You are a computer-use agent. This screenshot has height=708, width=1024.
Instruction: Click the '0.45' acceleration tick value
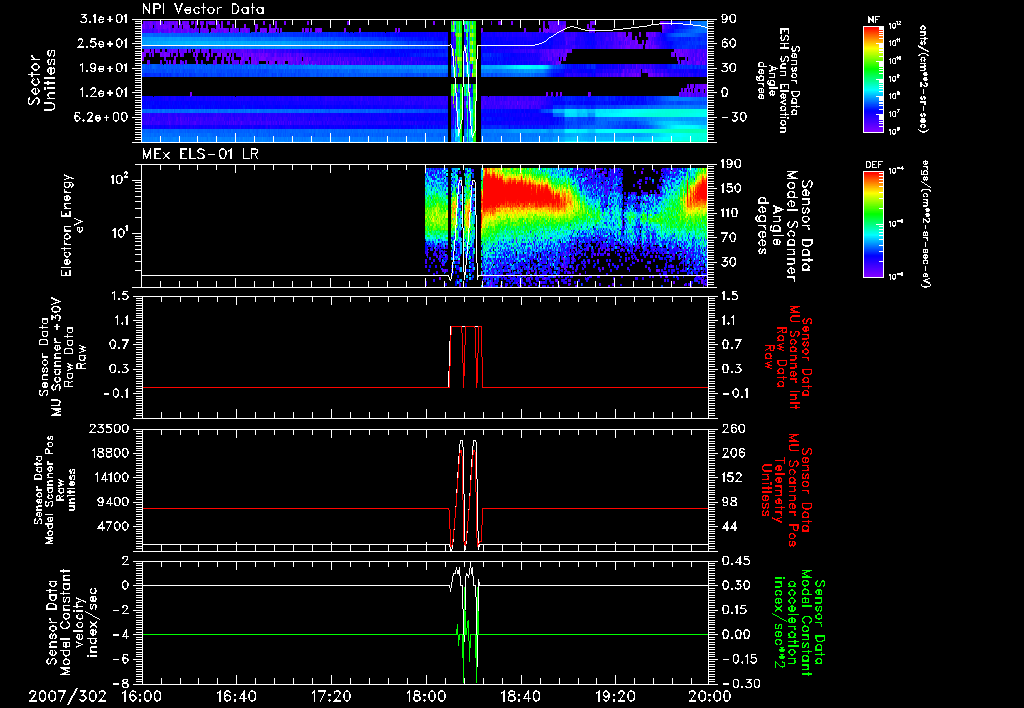pos(737,561)
